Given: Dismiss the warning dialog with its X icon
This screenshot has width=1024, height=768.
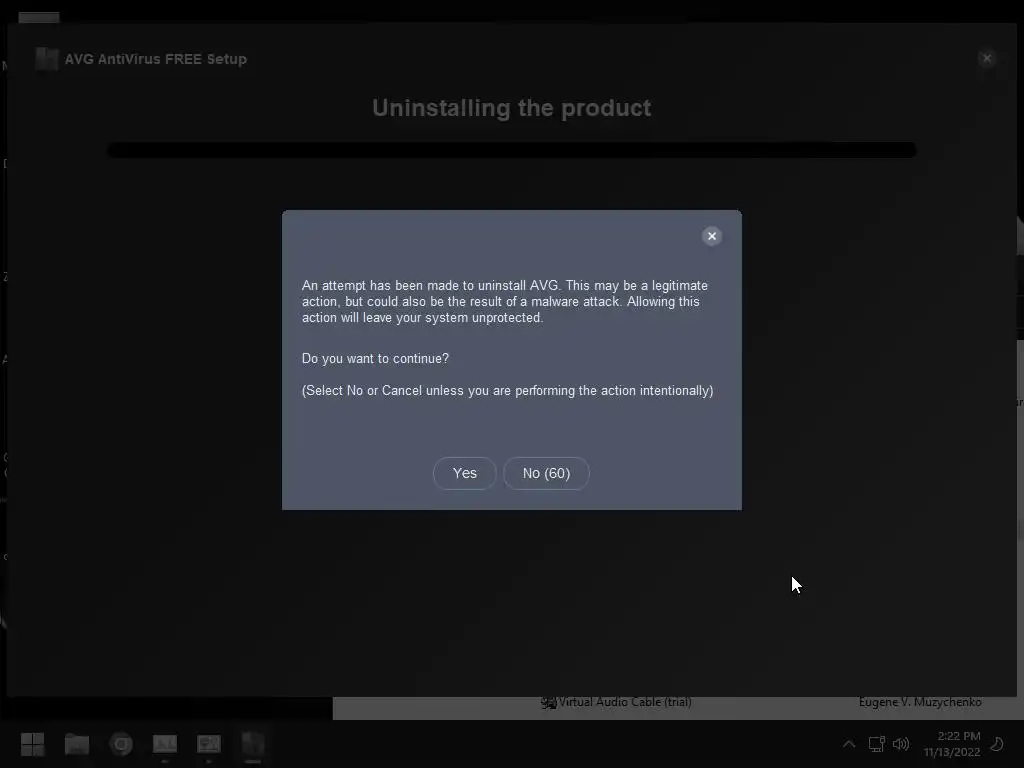Looking at the screenshot, I should point(712,236).
